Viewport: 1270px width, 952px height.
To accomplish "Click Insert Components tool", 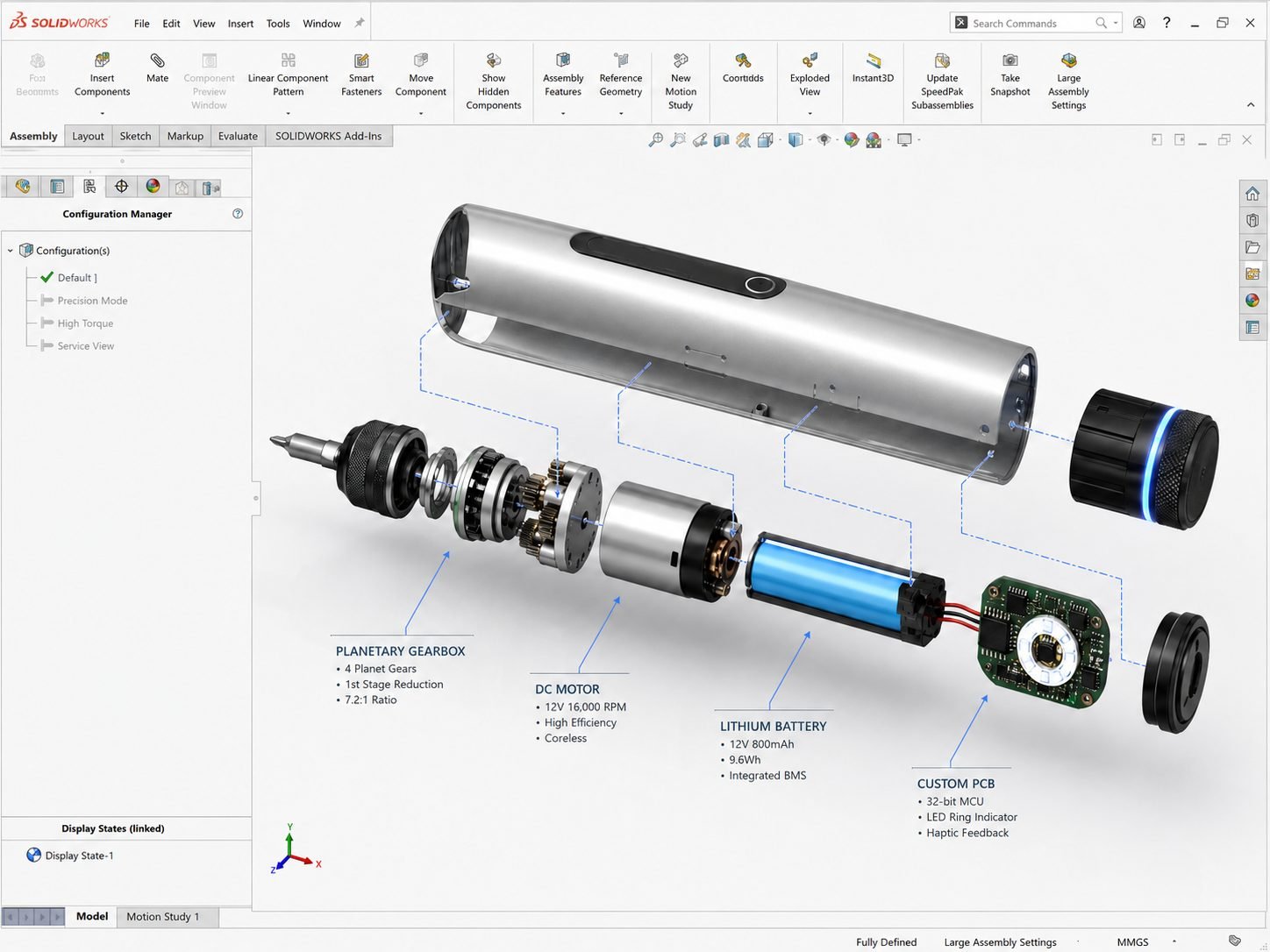I will coord(102,75).
